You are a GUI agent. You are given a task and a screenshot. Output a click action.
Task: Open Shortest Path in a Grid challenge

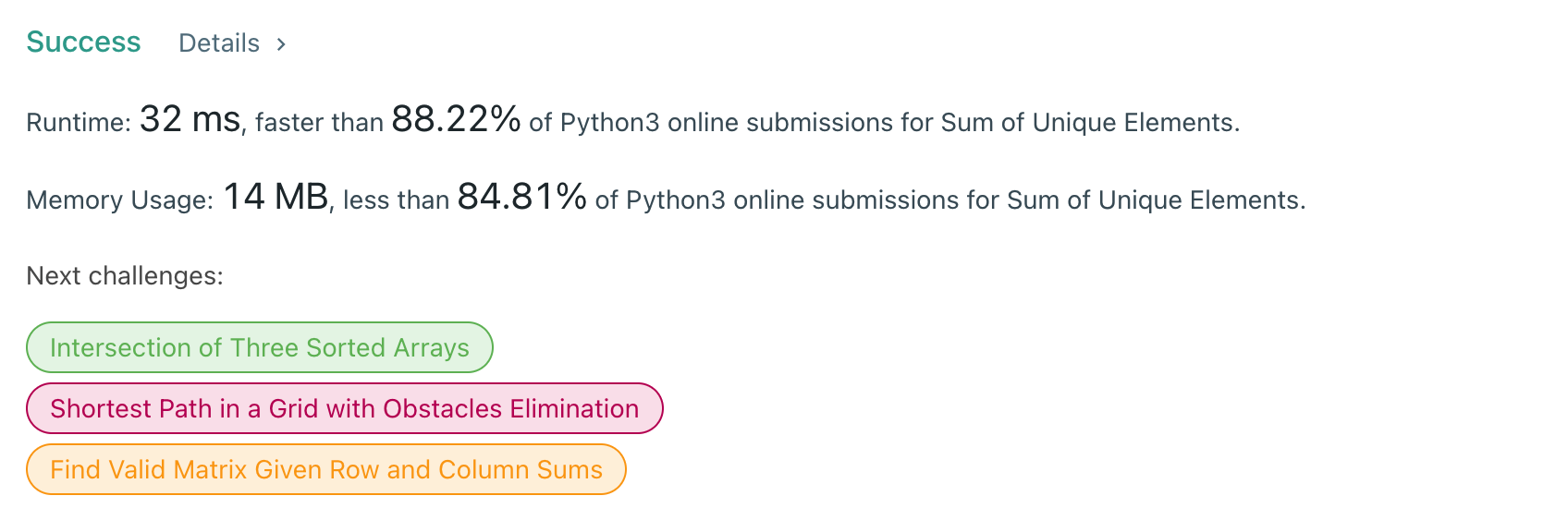tap(344, 408)
